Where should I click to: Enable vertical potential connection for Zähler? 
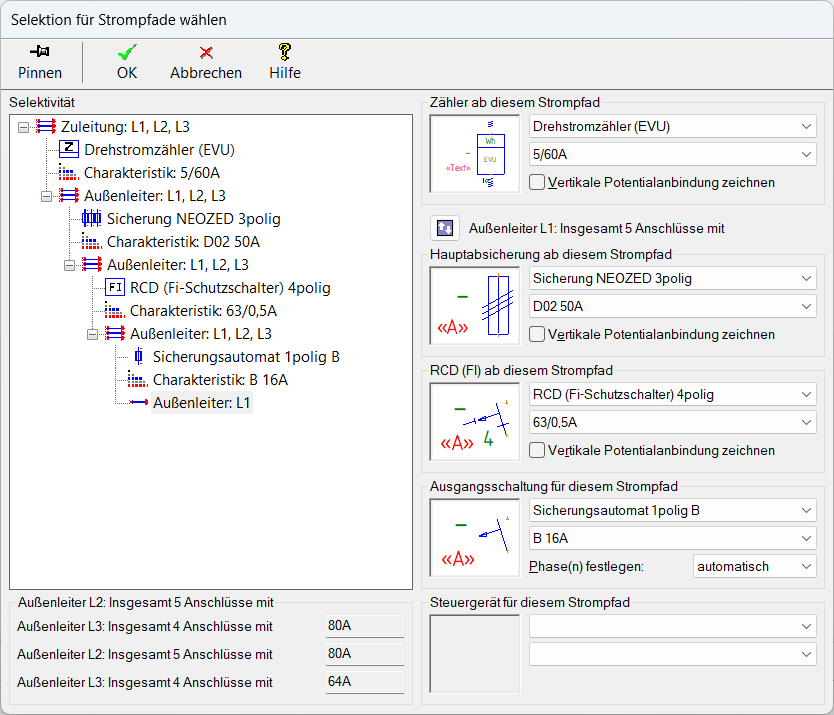[538, 182]
